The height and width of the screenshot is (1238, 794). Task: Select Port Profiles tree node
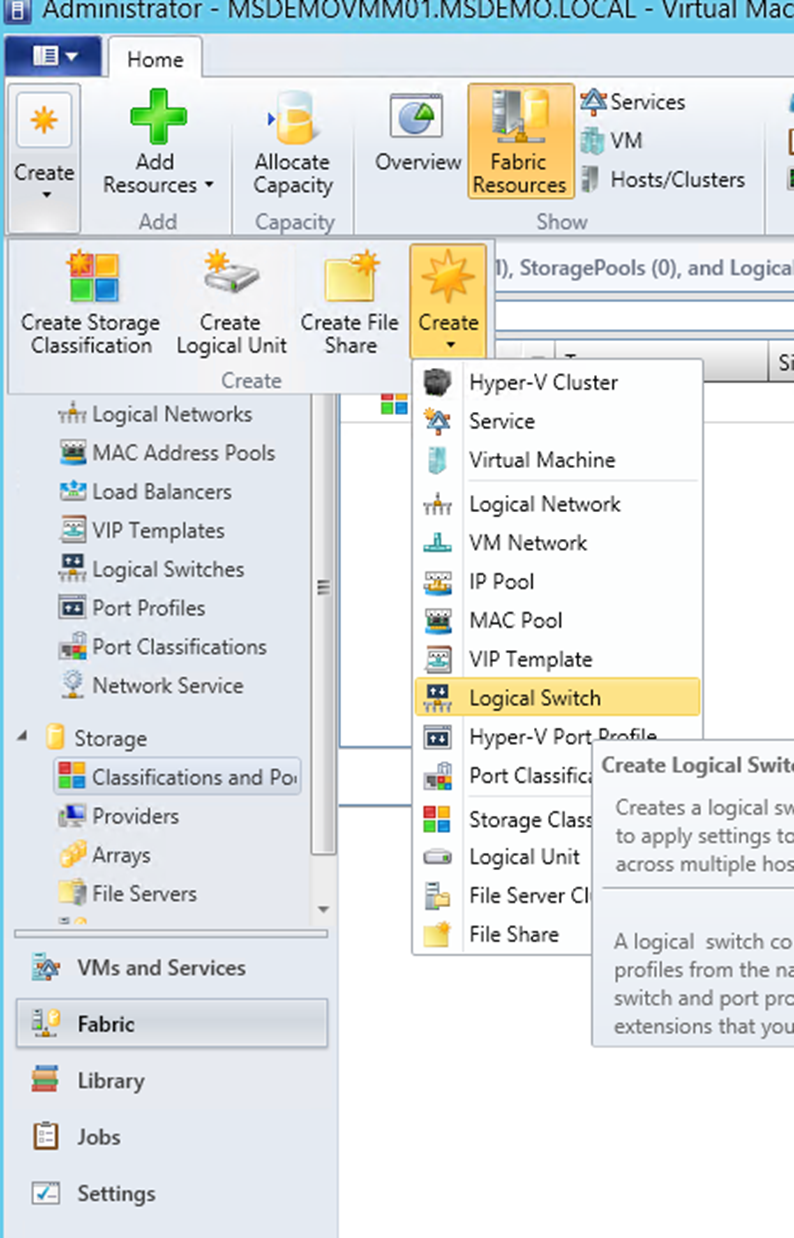pyautogui.click(x=148, y=608)
